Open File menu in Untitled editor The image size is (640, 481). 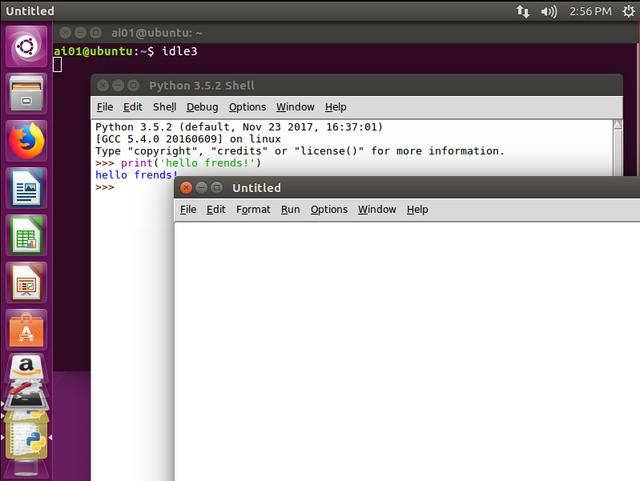(188, 209)
